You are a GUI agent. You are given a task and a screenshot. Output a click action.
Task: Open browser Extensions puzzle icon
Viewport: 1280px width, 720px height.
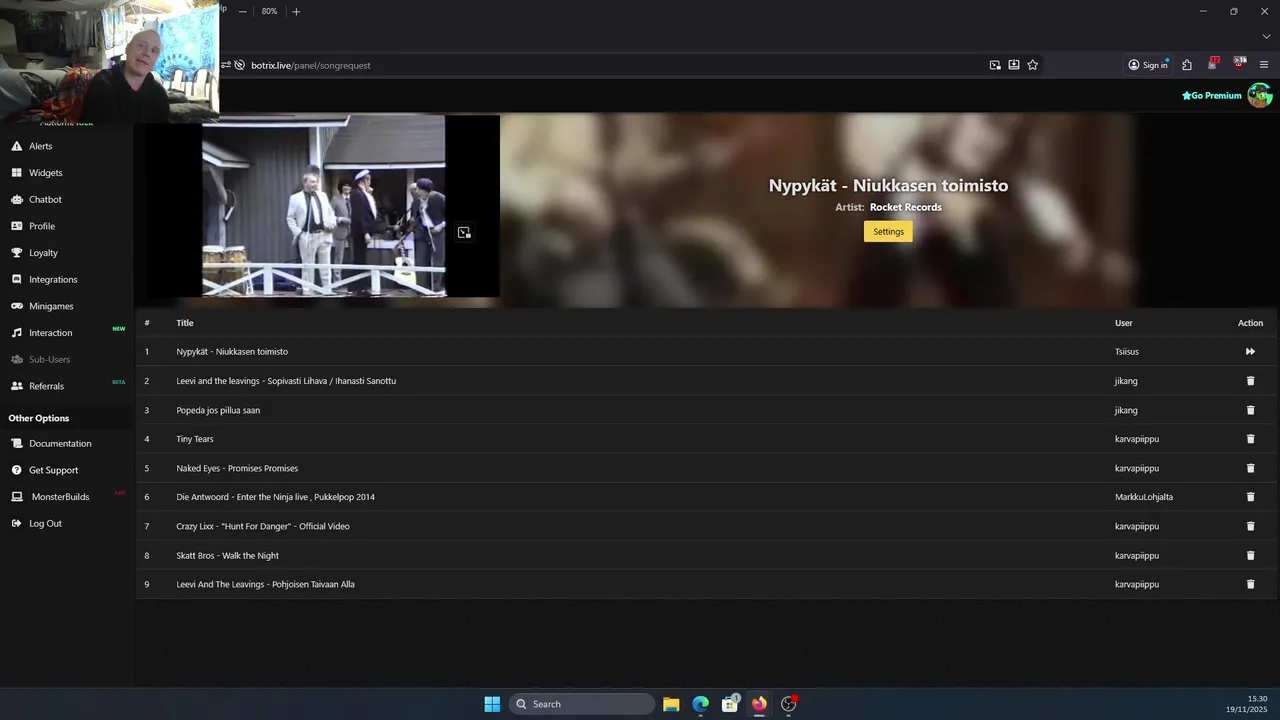click(1187, 65)
